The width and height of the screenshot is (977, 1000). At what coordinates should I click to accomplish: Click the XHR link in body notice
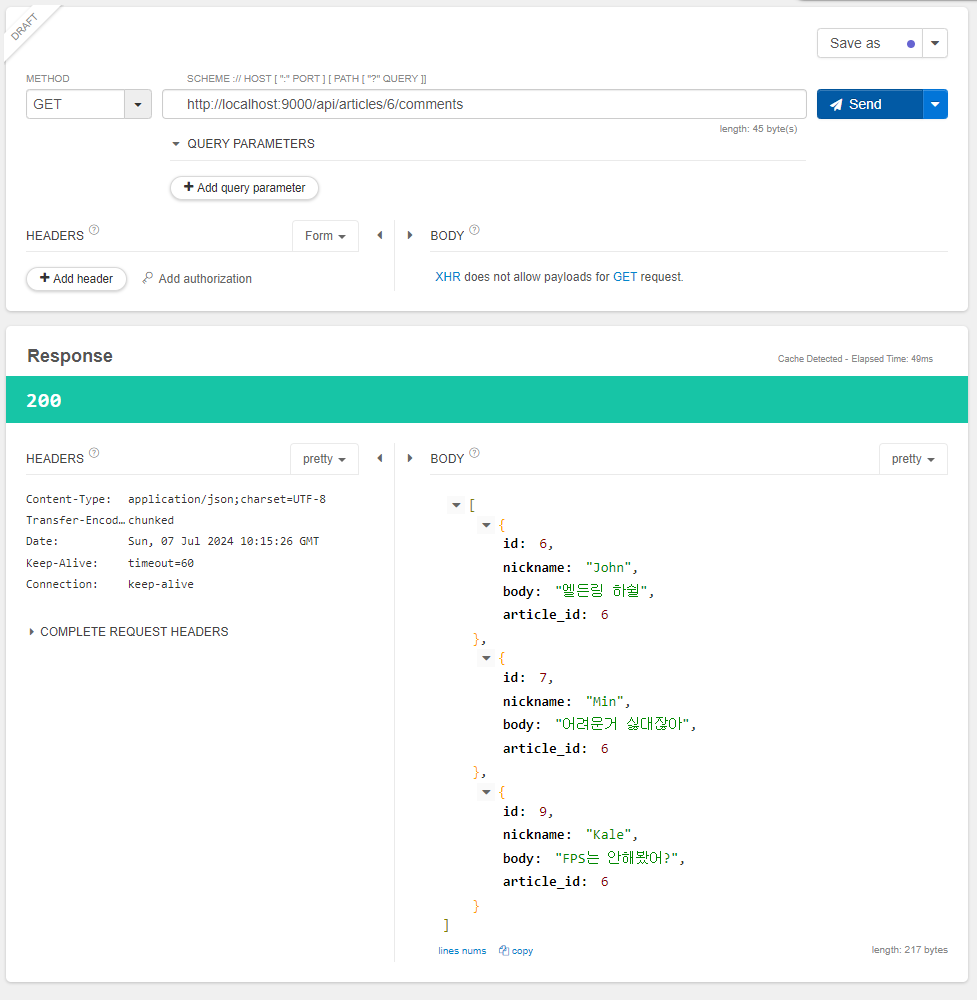[448, 277]
